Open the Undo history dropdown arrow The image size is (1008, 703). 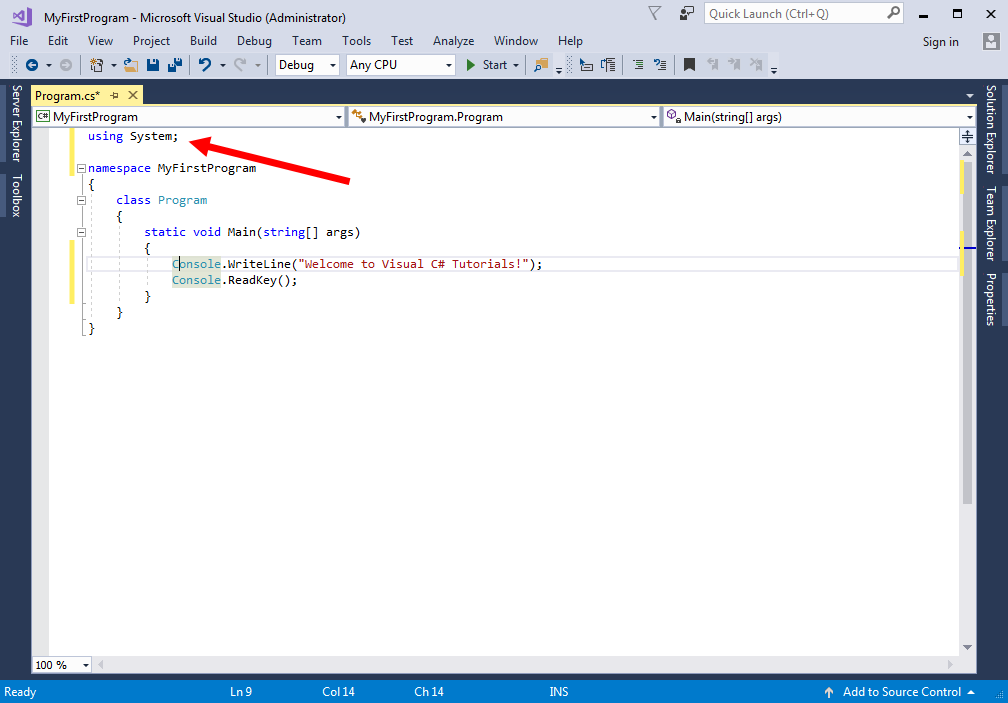tap(222, 65)
